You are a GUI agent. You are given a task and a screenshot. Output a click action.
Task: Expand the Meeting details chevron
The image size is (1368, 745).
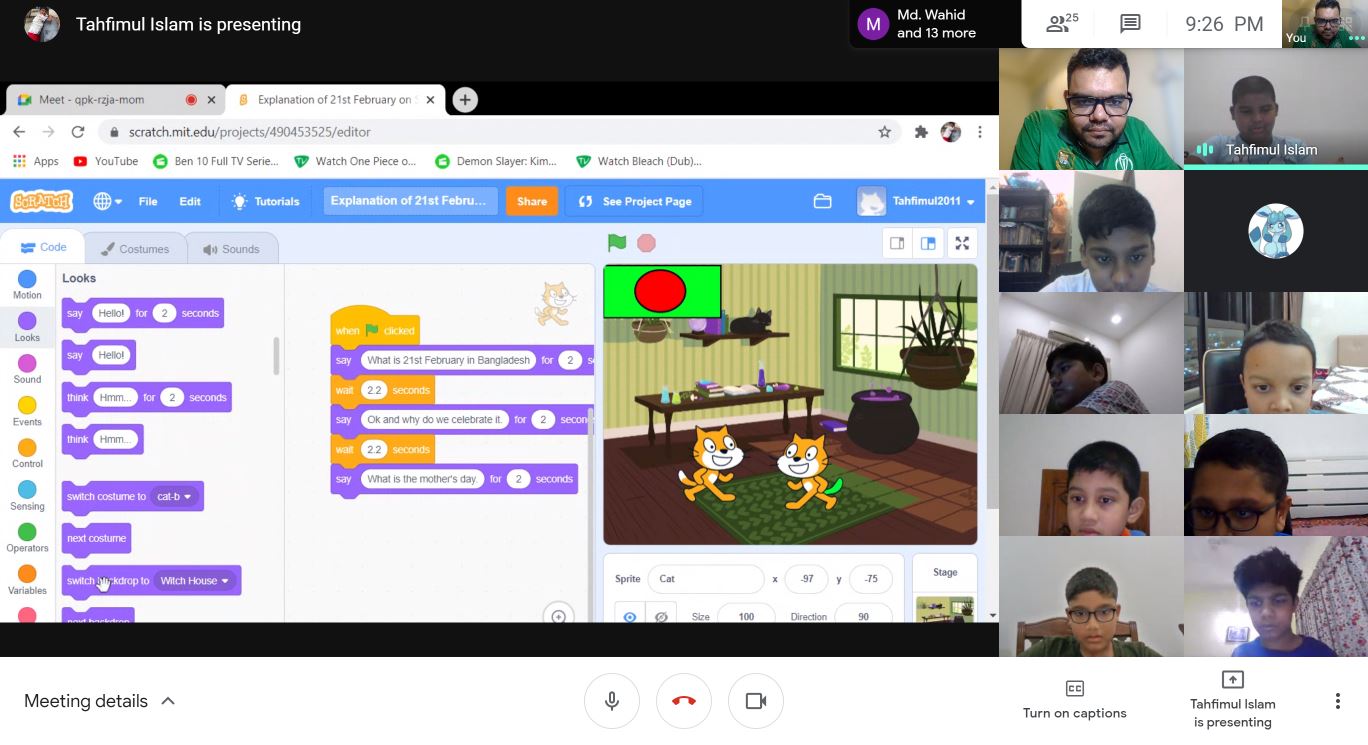coord(168,701)
